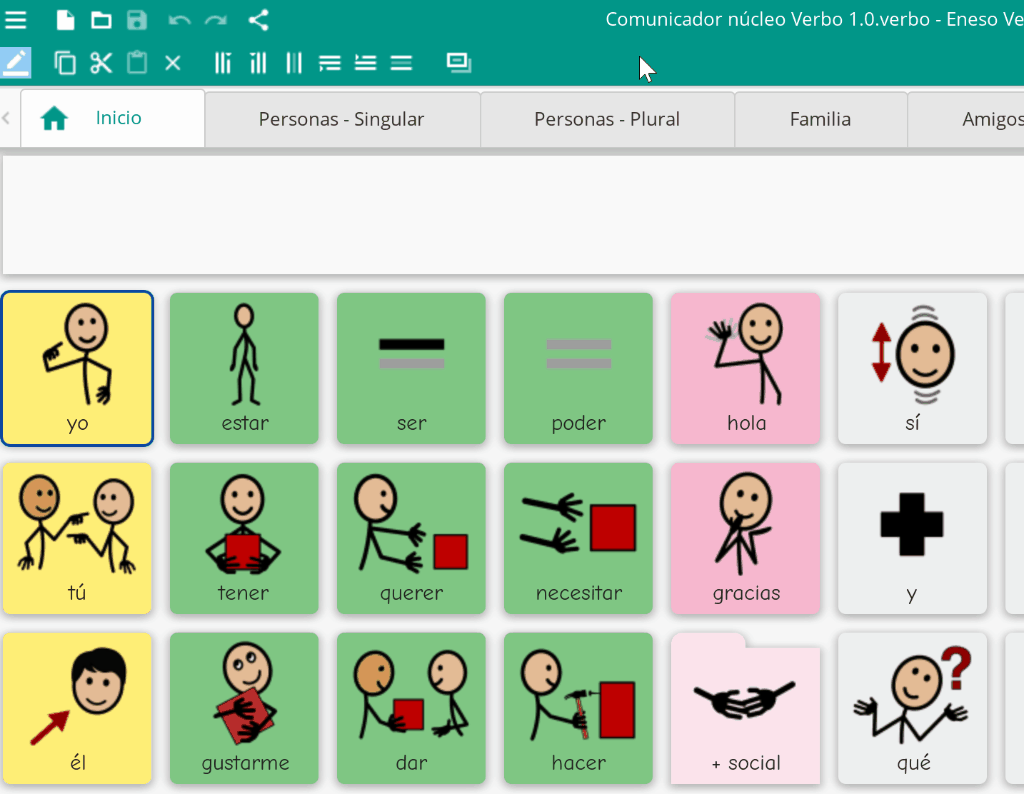This screenshot has width=1024, height=794.
Task: Undo the last action
Action: pyautogui.click(x=179, y=20)
